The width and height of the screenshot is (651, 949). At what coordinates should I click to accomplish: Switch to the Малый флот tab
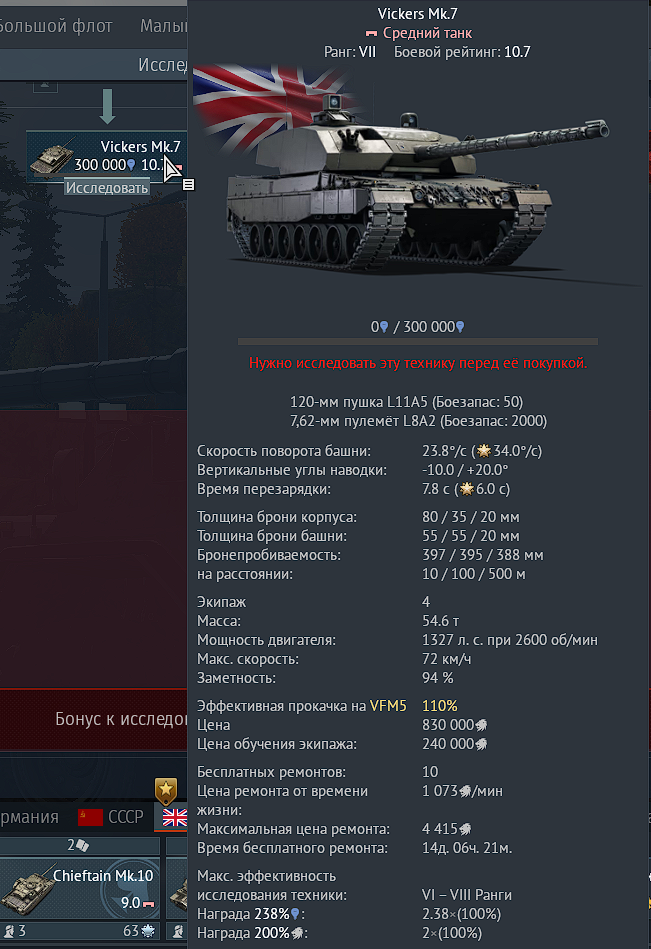pyautogui.click(x=163, y=26)
